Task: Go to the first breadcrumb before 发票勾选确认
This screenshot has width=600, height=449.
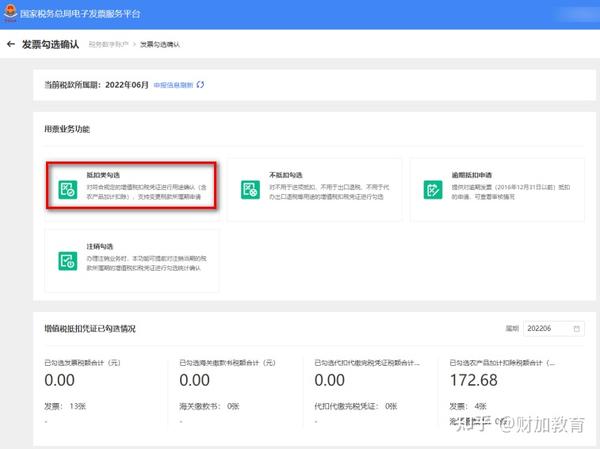Action: (108, 44)
